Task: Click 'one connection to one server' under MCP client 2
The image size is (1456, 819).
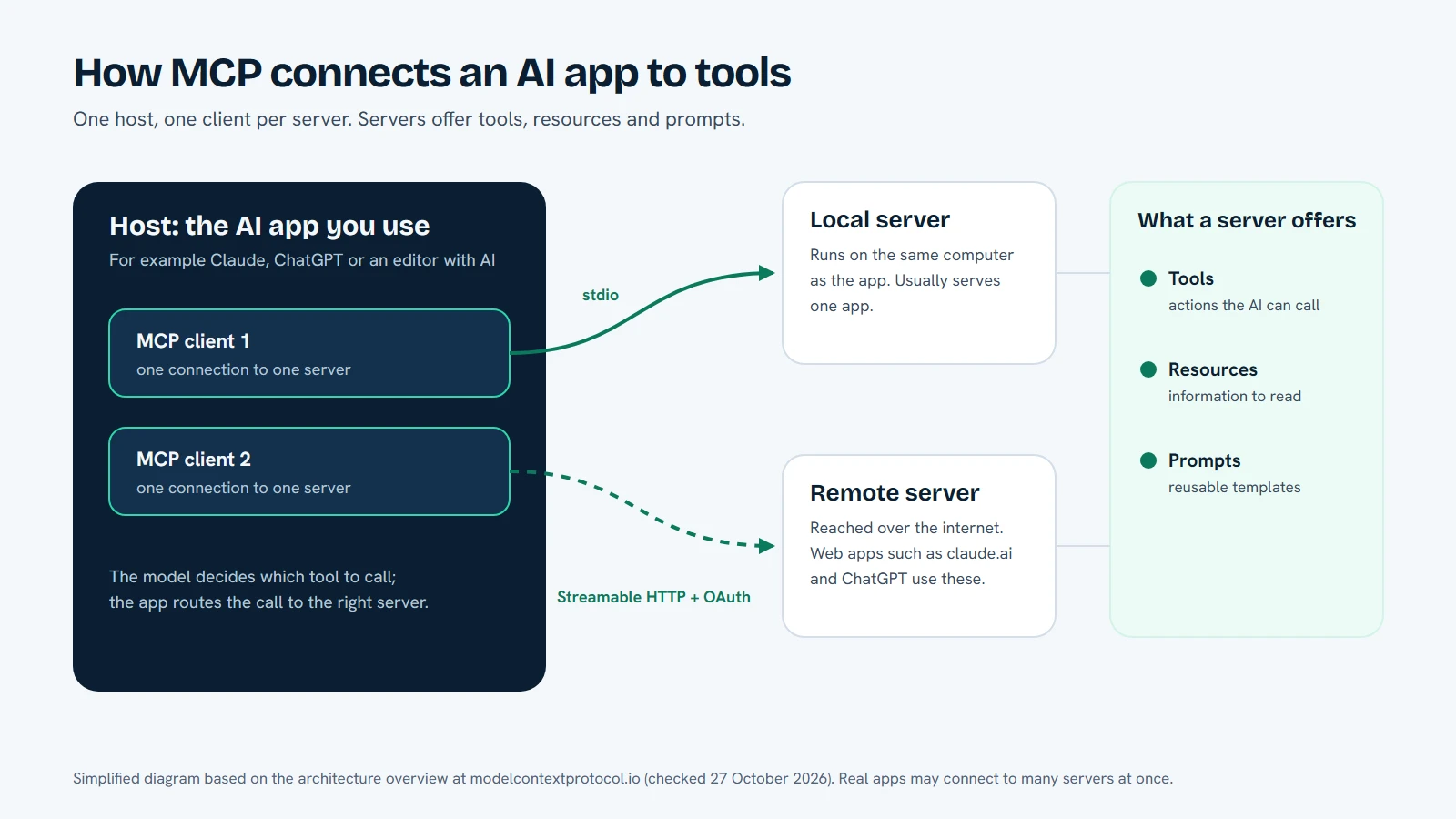Action: point(244,488)
